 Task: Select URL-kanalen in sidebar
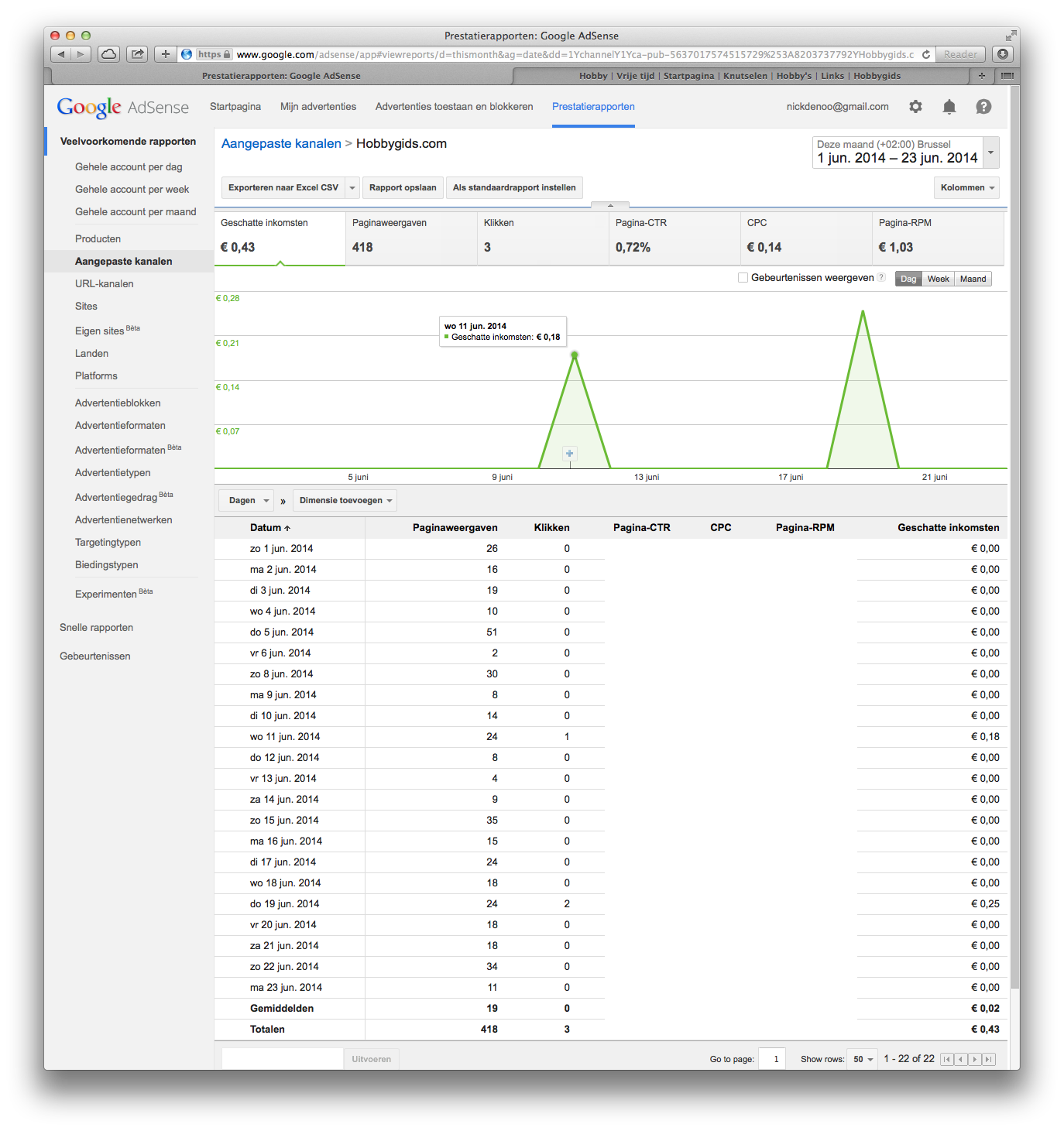click(x=105, y=284)
